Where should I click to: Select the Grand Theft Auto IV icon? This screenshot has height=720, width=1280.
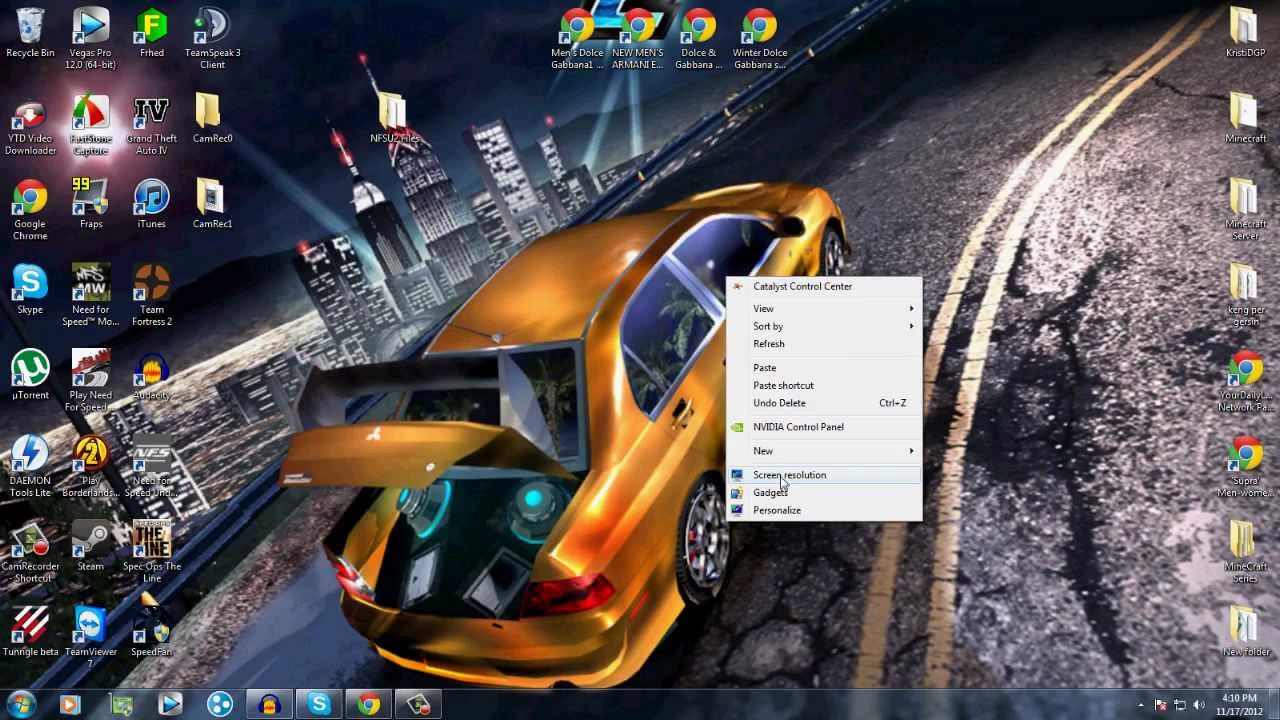tap(152, 126)
